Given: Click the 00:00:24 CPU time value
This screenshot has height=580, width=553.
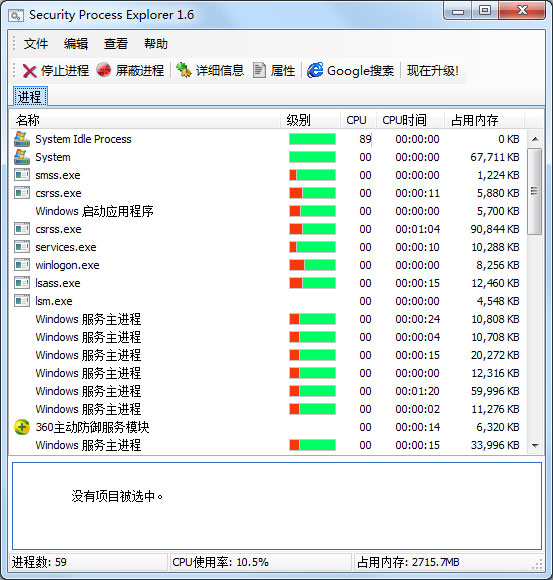Looking at the screenshot, I should coord(417,319).
